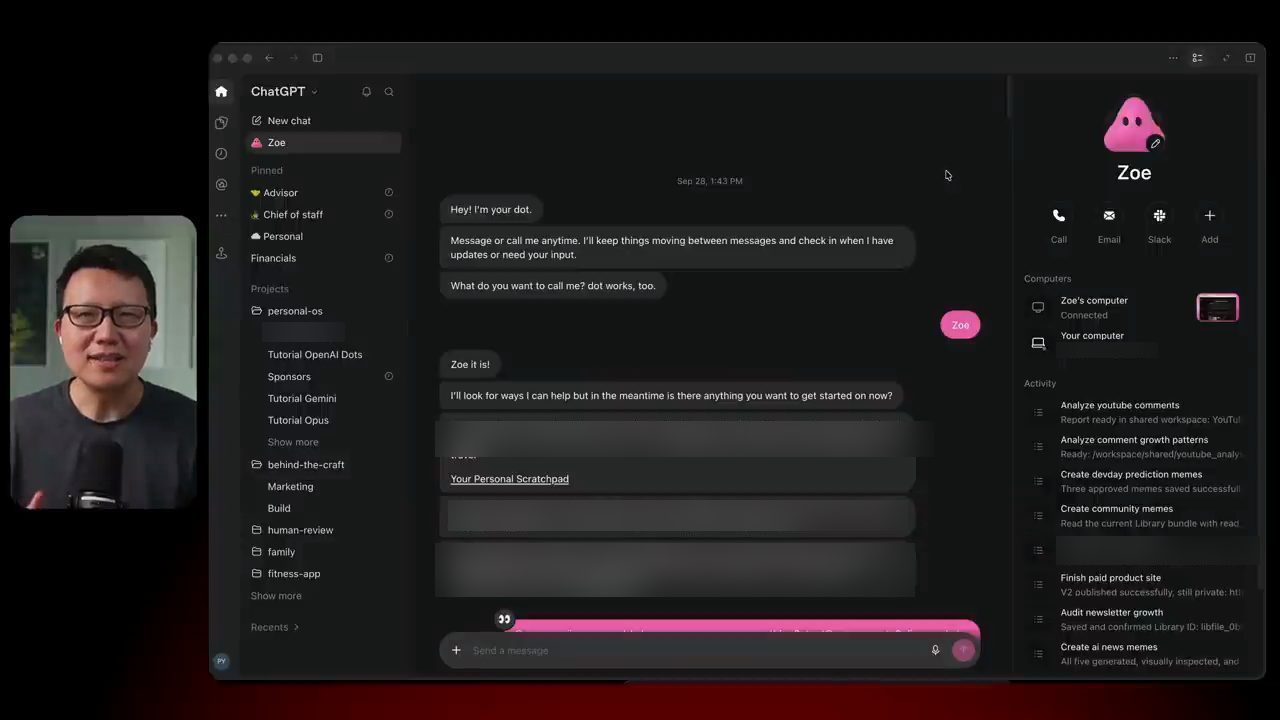Click Show more under personal-os
This screenshot has height=720, width=1280.
[293, 442]
